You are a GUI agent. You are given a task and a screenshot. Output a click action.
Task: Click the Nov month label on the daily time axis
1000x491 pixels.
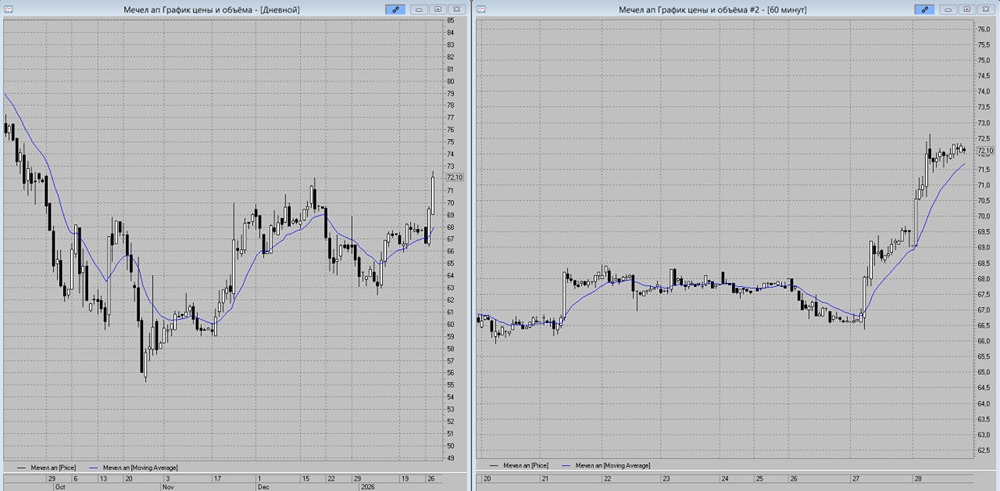[167, 487]
